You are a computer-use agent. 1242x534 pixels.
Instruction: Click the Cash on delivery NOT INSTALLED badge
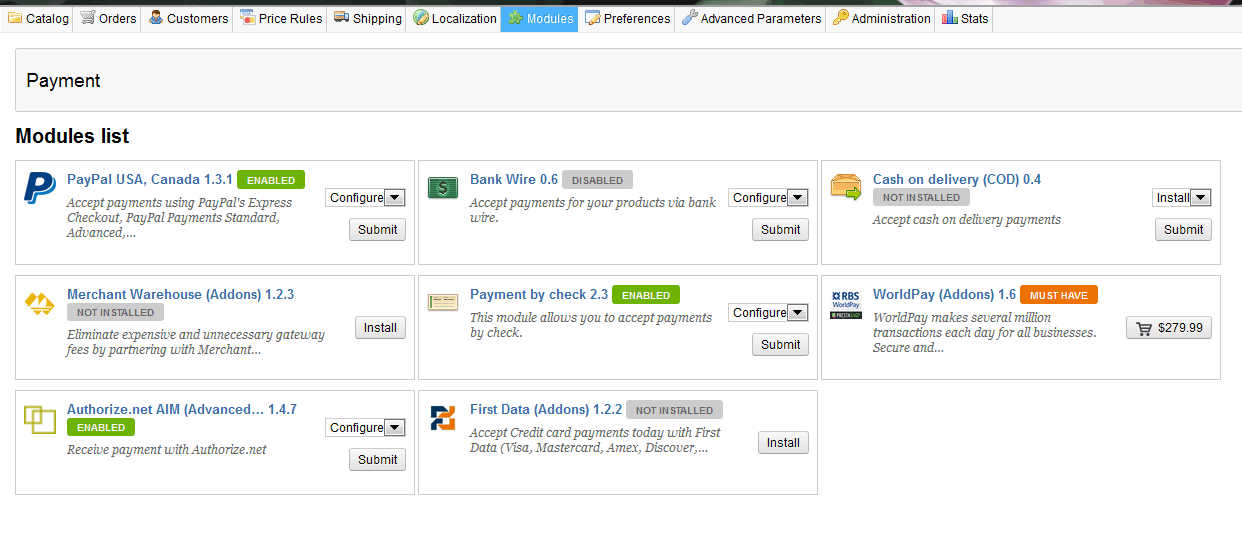click(x=921, y=198)
